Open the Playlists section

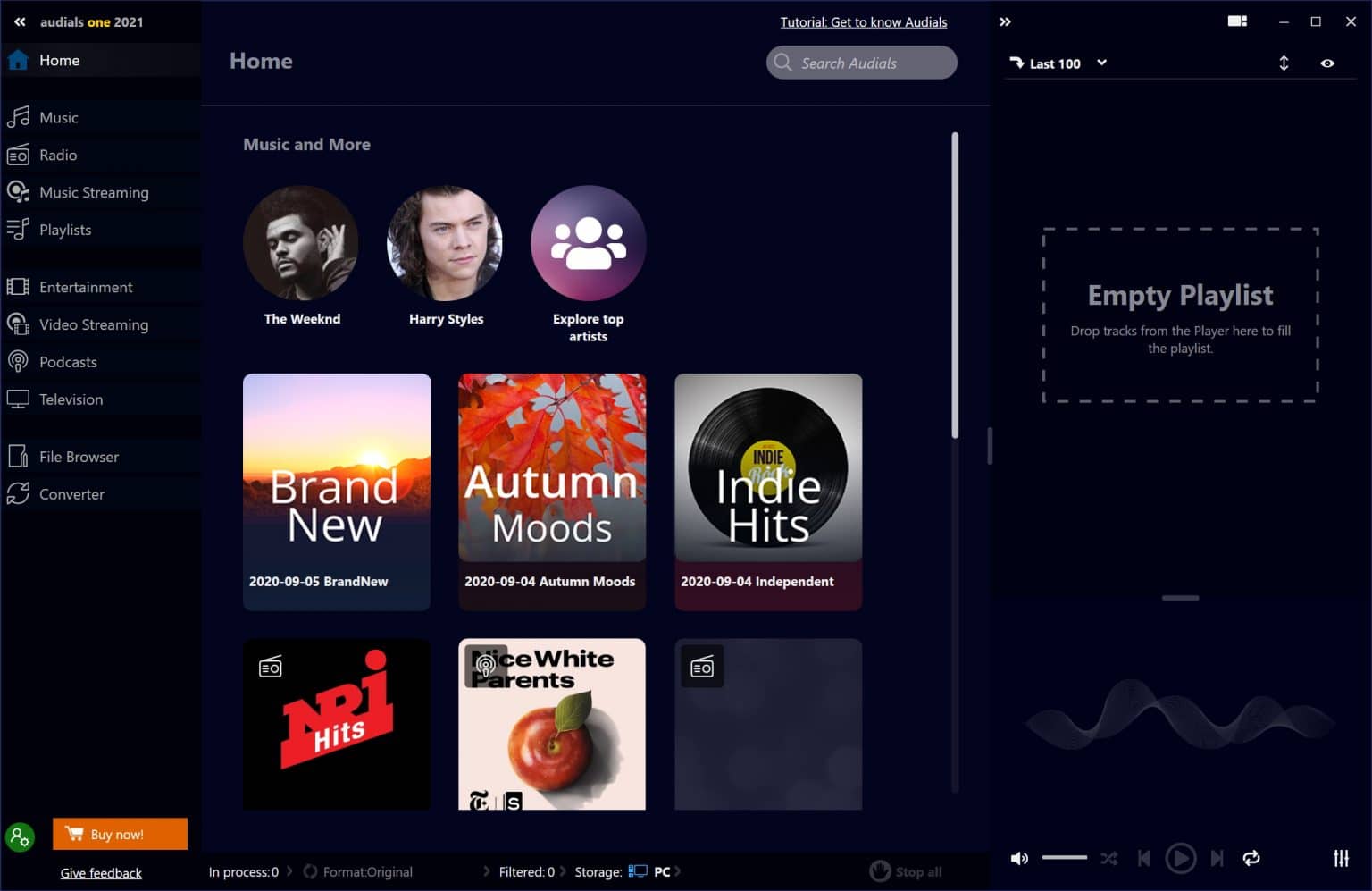coord(64,230)
